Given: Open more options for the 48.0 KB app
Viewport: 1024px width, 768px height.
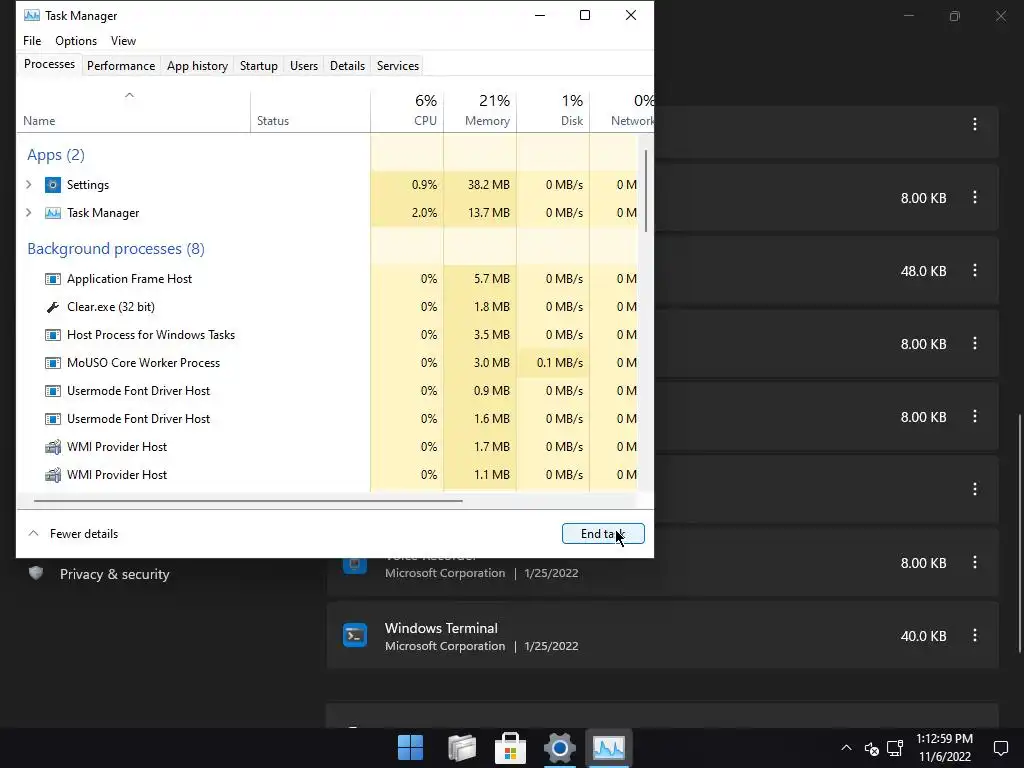Looking at the screenshot, I should (x=975, y=270).
